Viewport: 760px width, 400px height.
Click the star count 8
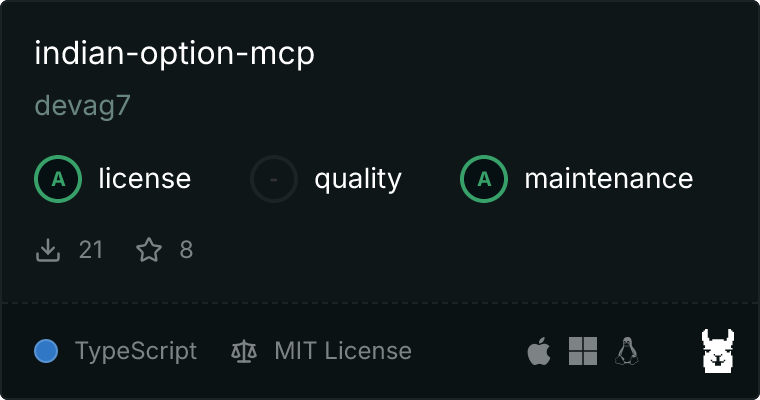[x=186, y=250]
